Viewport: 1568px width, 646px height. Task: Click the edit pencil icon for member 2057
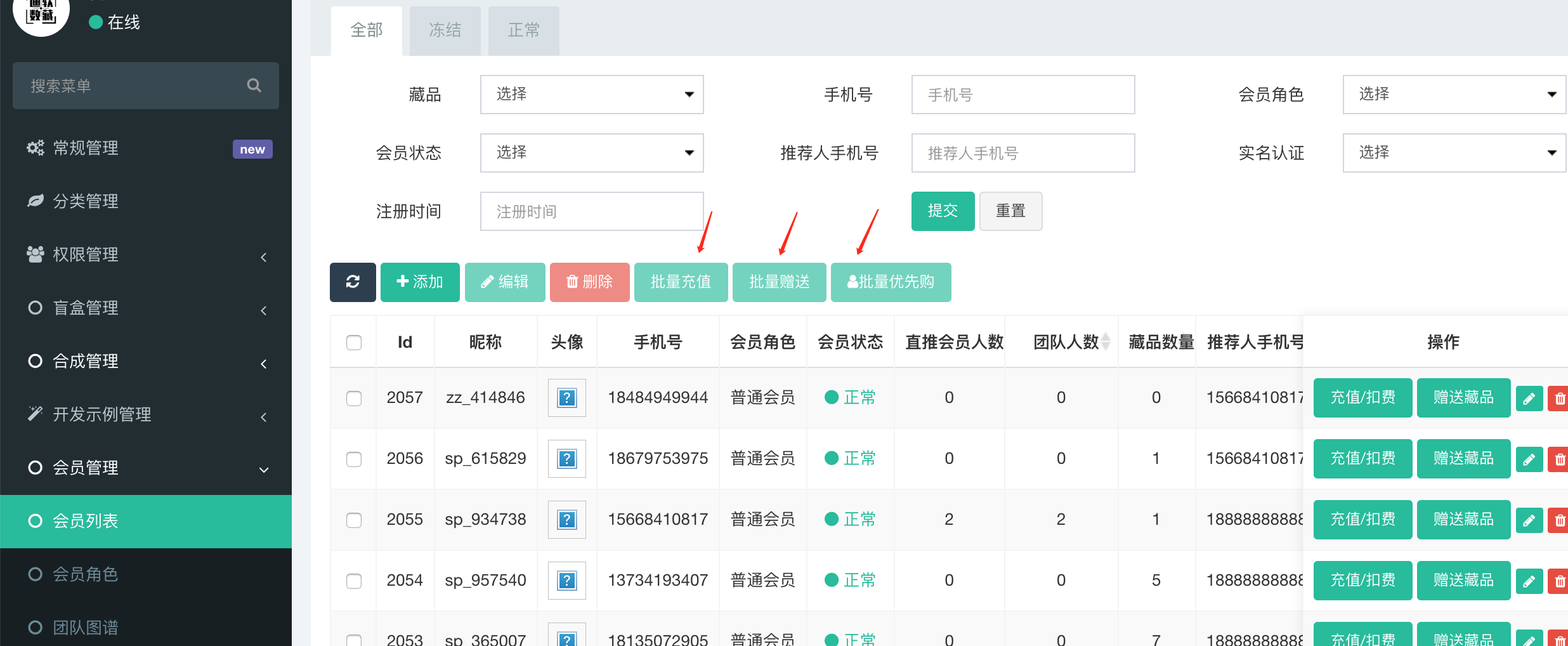(1529, 398)
